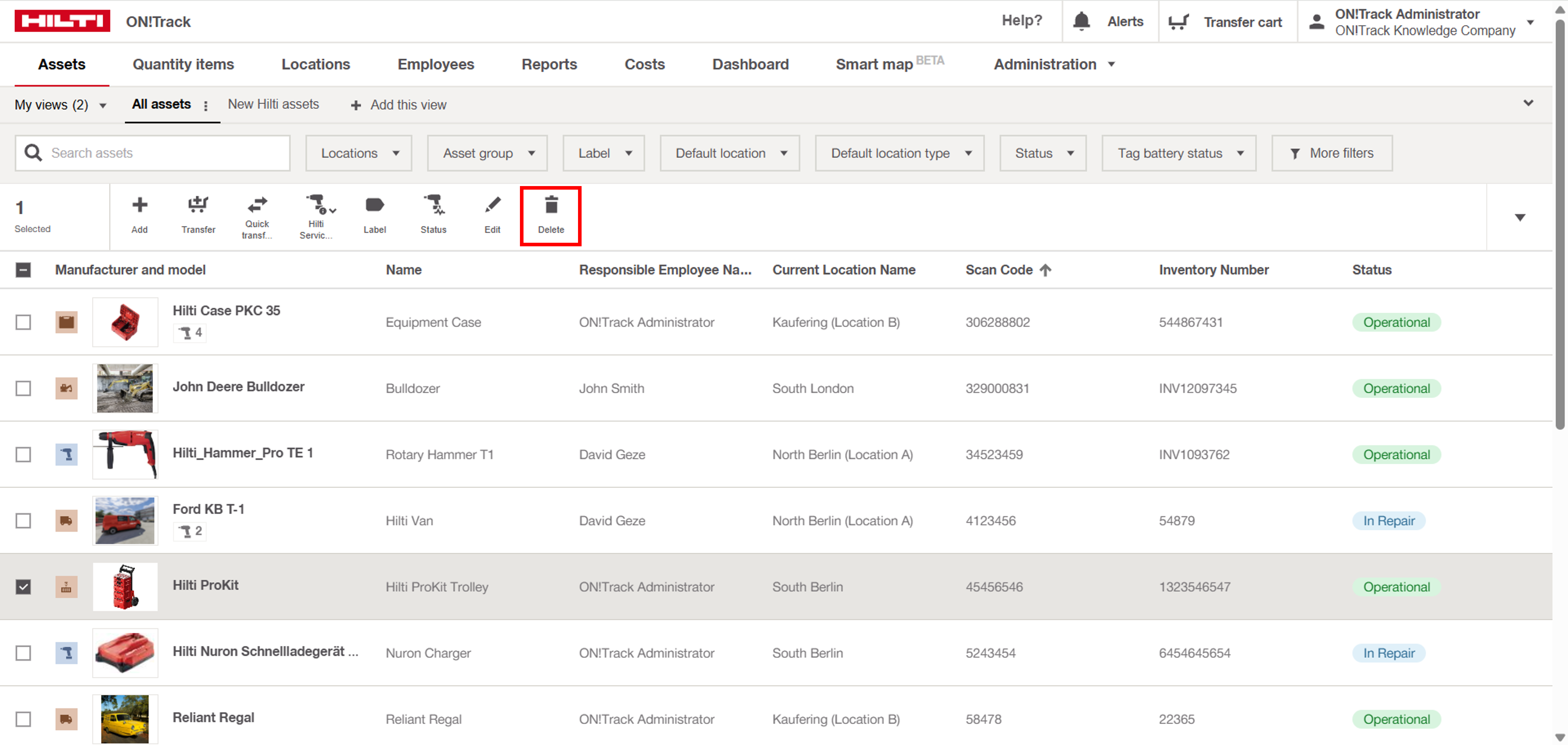Click the user profile icon
The width and height of the screenshot is (1568, 745).
[x=1317, y=22]
